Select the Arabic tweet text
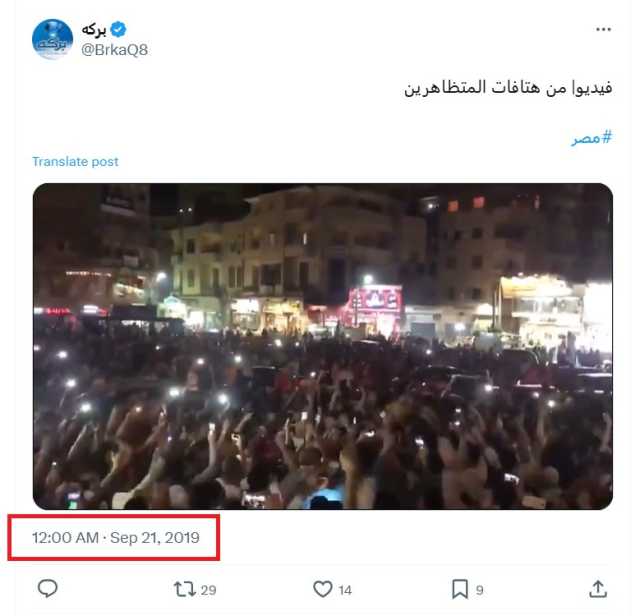This screenshot has width=640, height=616. [x=508, y=88]
